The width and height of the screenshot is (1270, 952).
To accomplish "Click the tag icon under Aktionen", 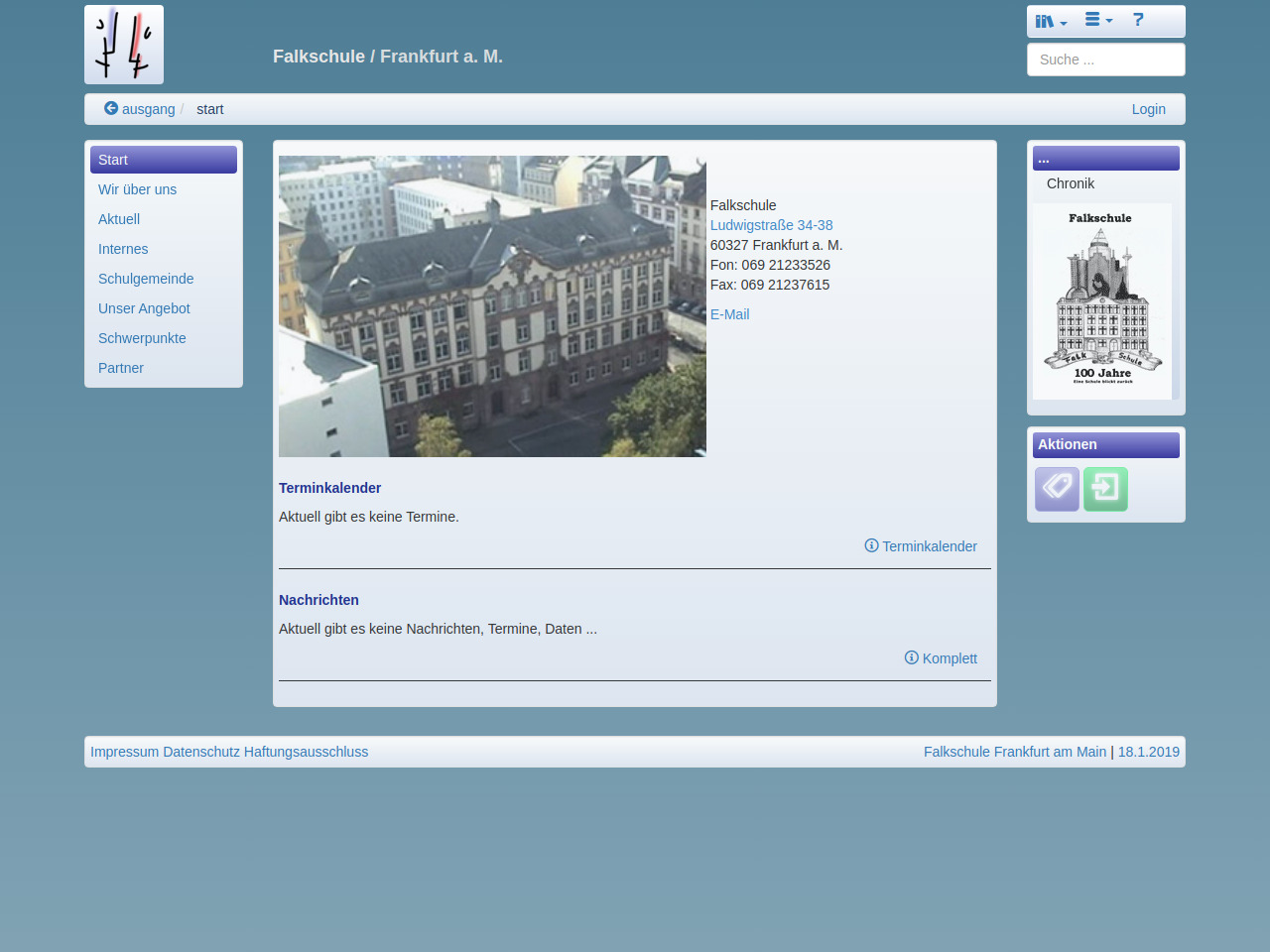I will [x=1057, y=489].
